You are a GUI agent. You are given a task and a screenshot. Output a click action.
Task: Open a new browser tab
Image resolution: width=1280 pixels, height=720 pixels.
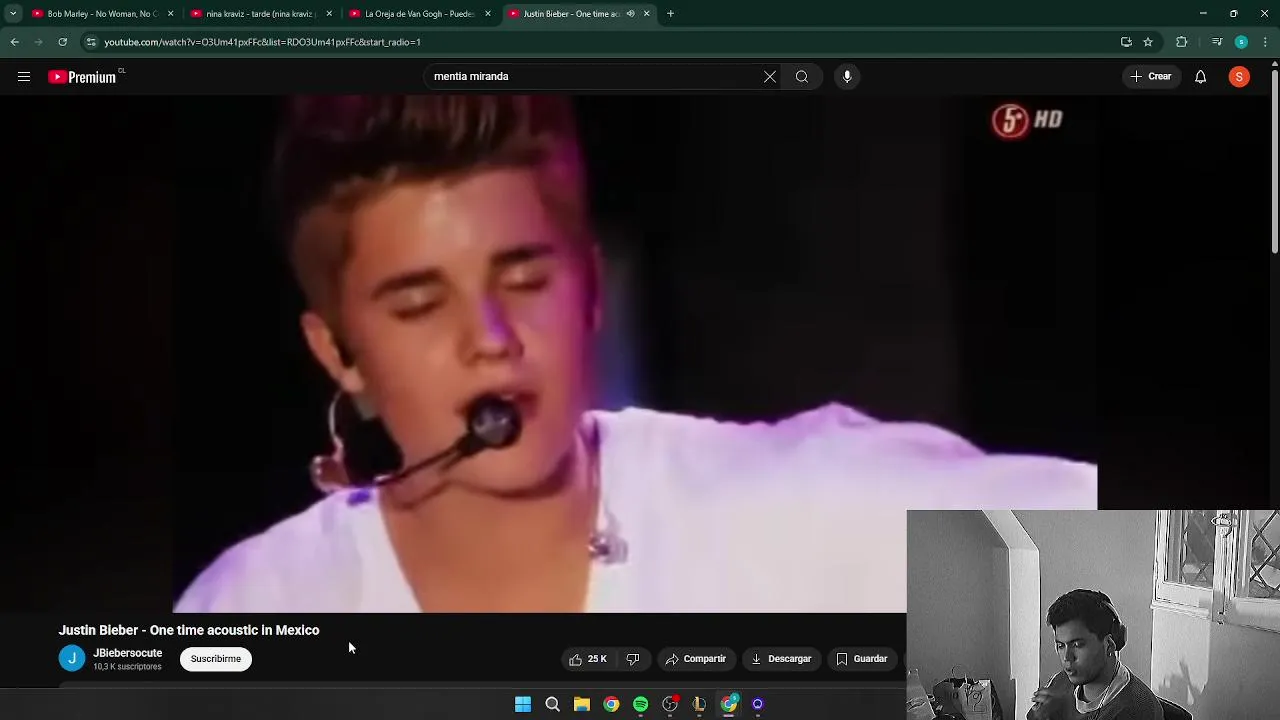click(x=670, y=14)
